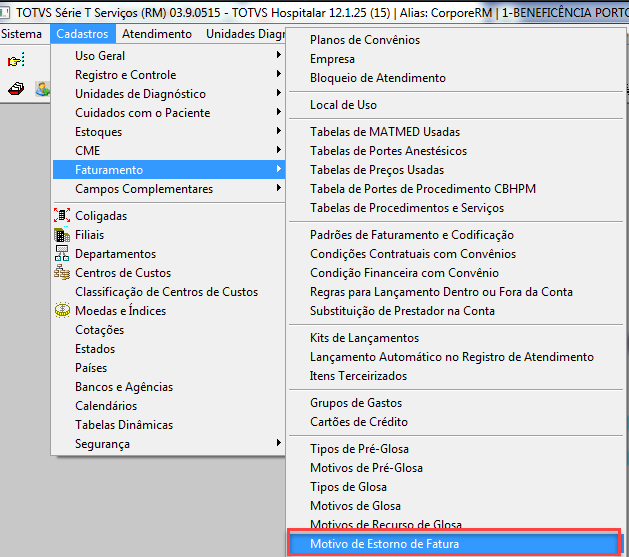Open Filiais
629x557 pixels.
pyautogui.click(x=168, y=235)
